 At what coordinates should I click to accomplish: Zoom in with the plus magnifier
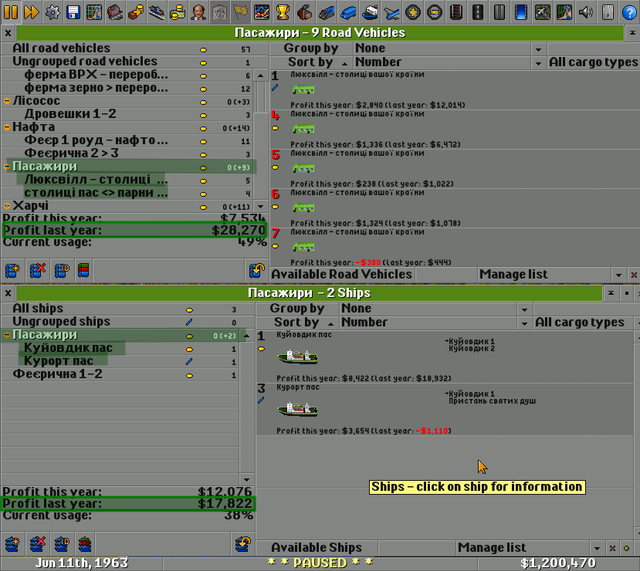pos(413,11)
